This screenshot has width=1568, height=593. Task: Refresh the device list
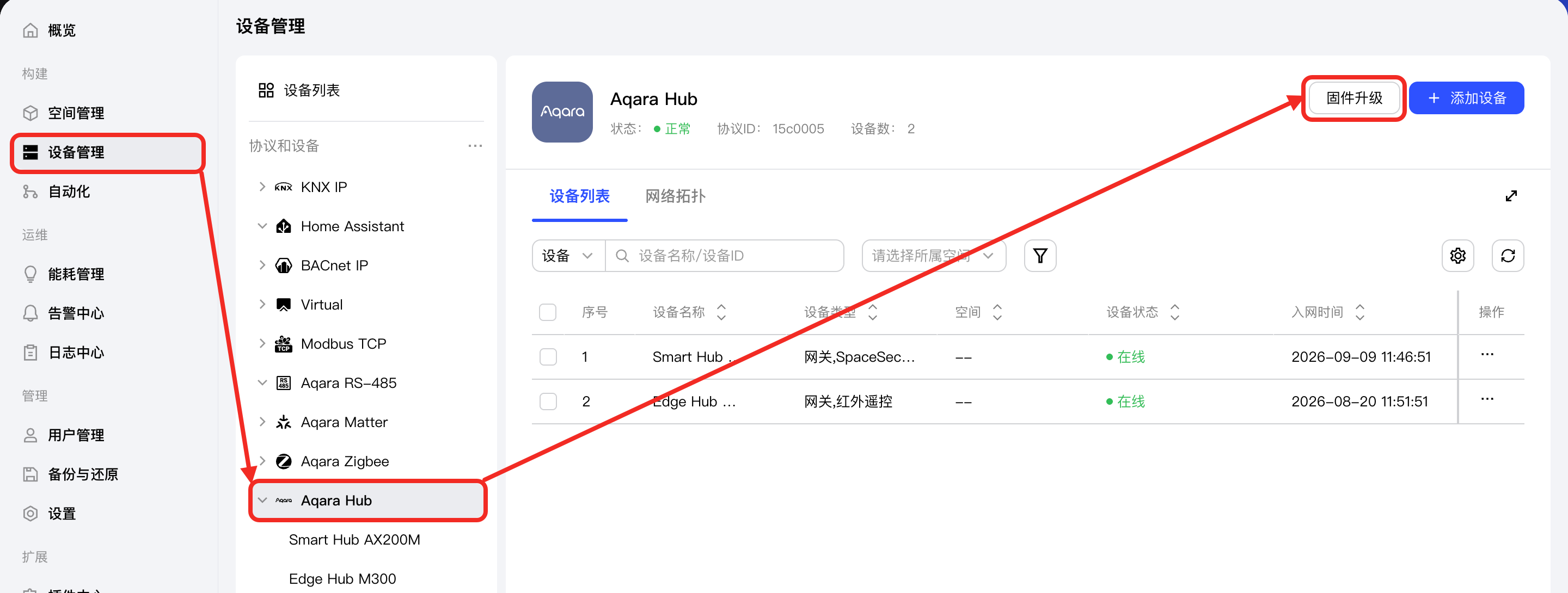1507,256
